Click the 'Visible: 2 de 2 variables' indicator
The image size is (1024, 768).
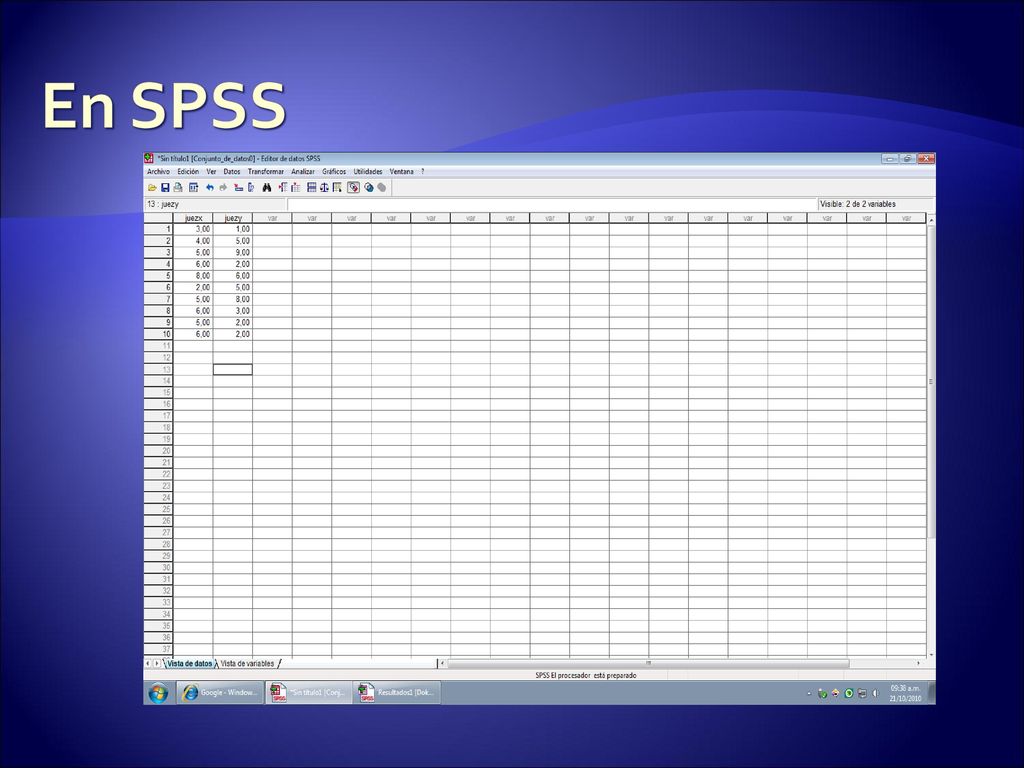[857, 204]
